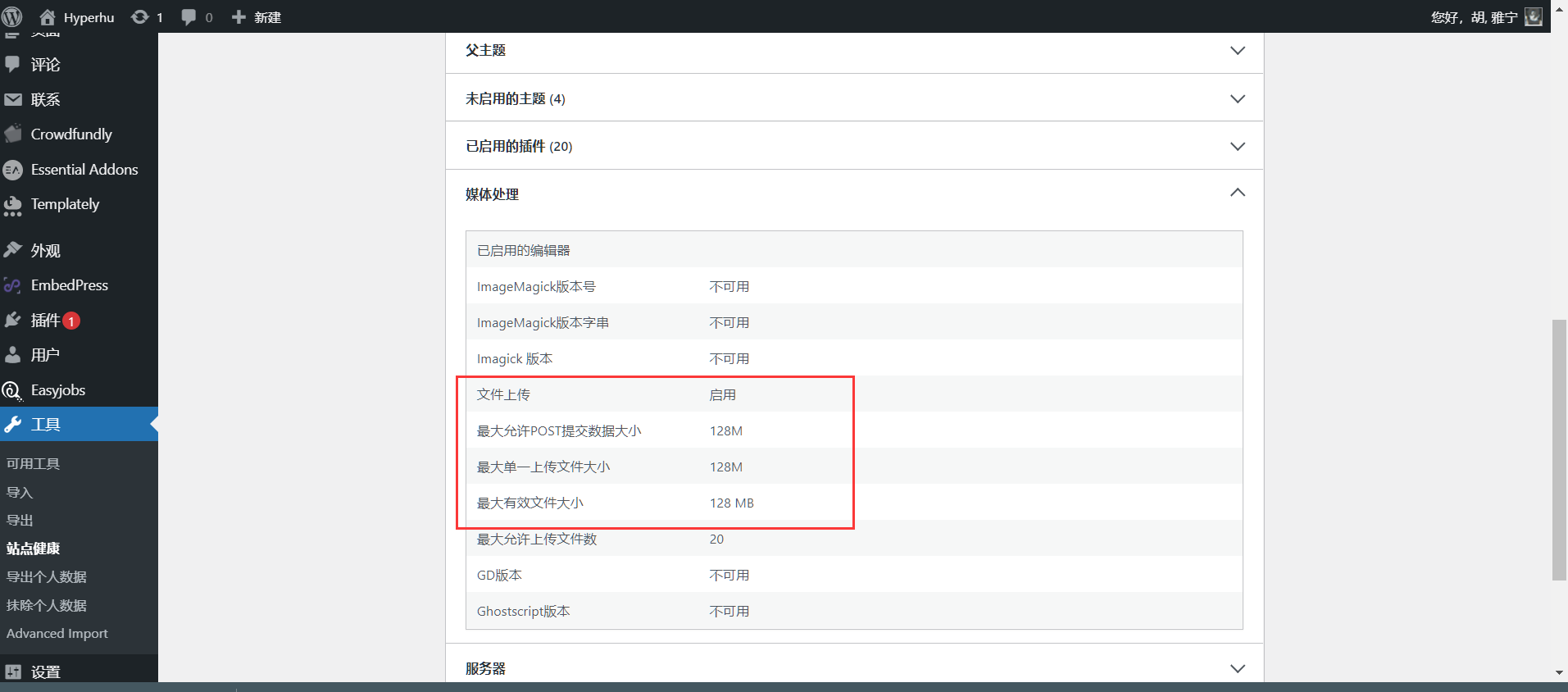1568x692 pixels.
Task: Open 评论 in the sidebar menu
Action: click(x=46, y=64)
